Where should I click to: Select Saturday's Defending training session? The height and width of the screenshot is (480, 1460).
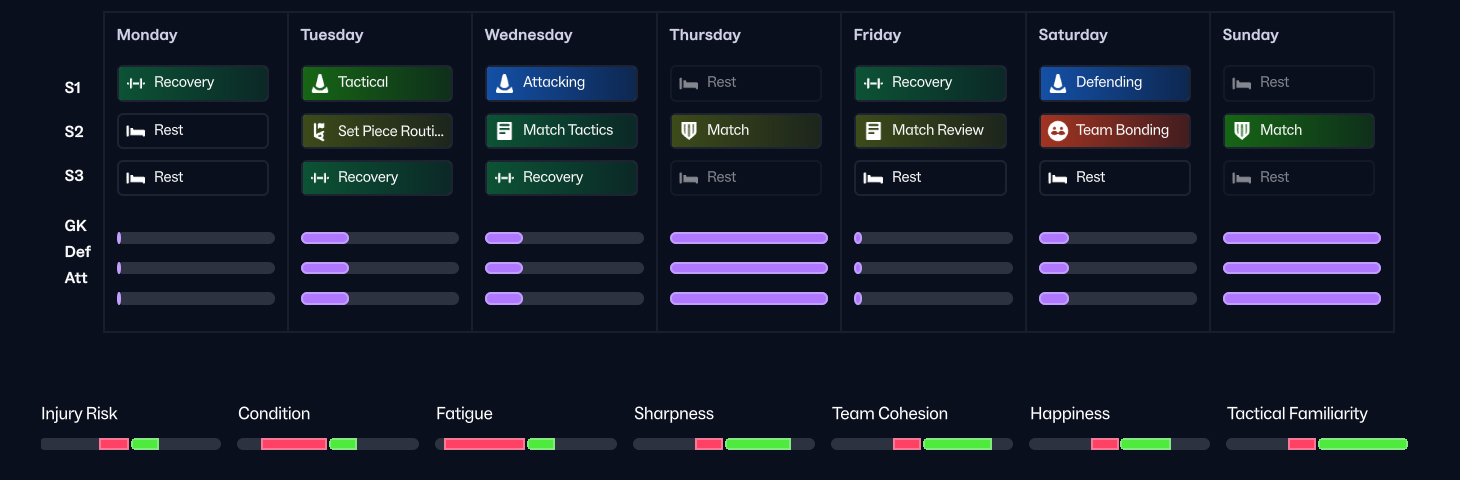click(1114, 83)
